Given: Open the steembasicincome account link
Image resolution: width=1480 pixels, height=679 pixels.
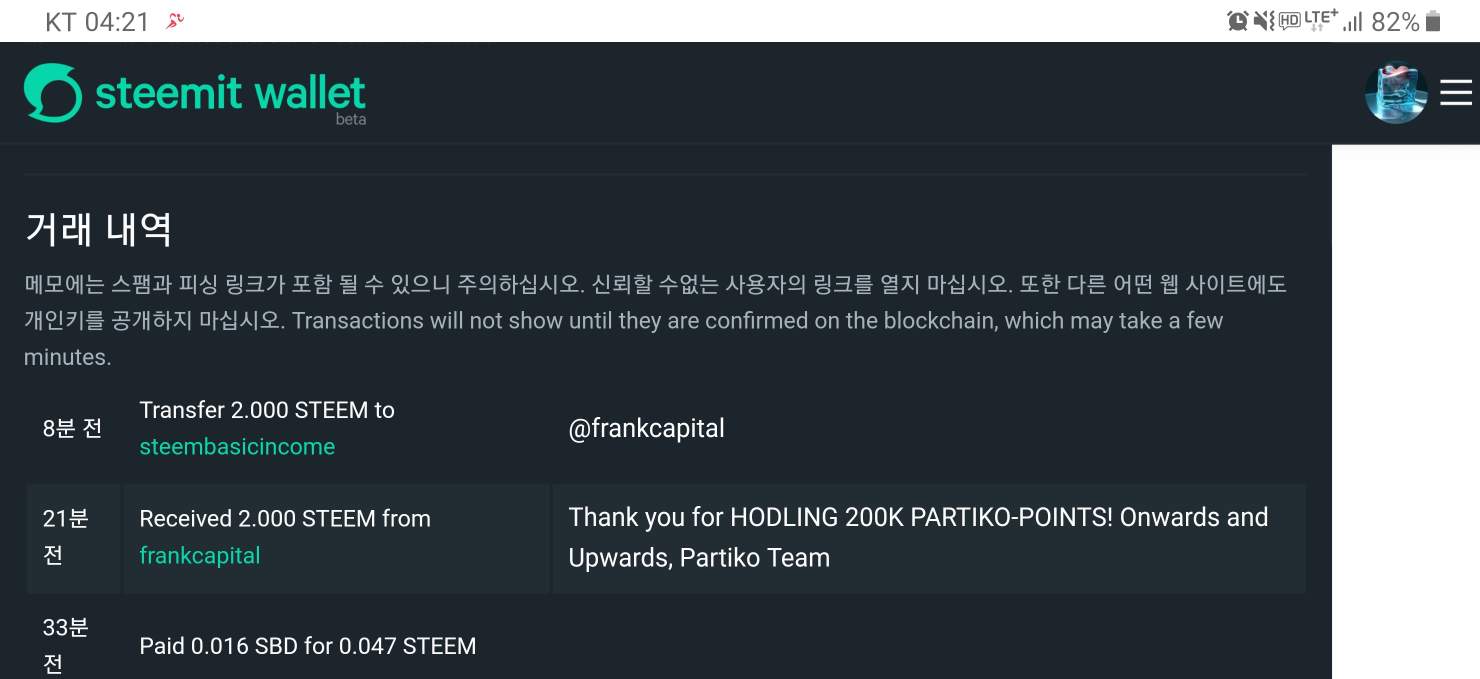Looking at the screenshot, I should [237, 447].
